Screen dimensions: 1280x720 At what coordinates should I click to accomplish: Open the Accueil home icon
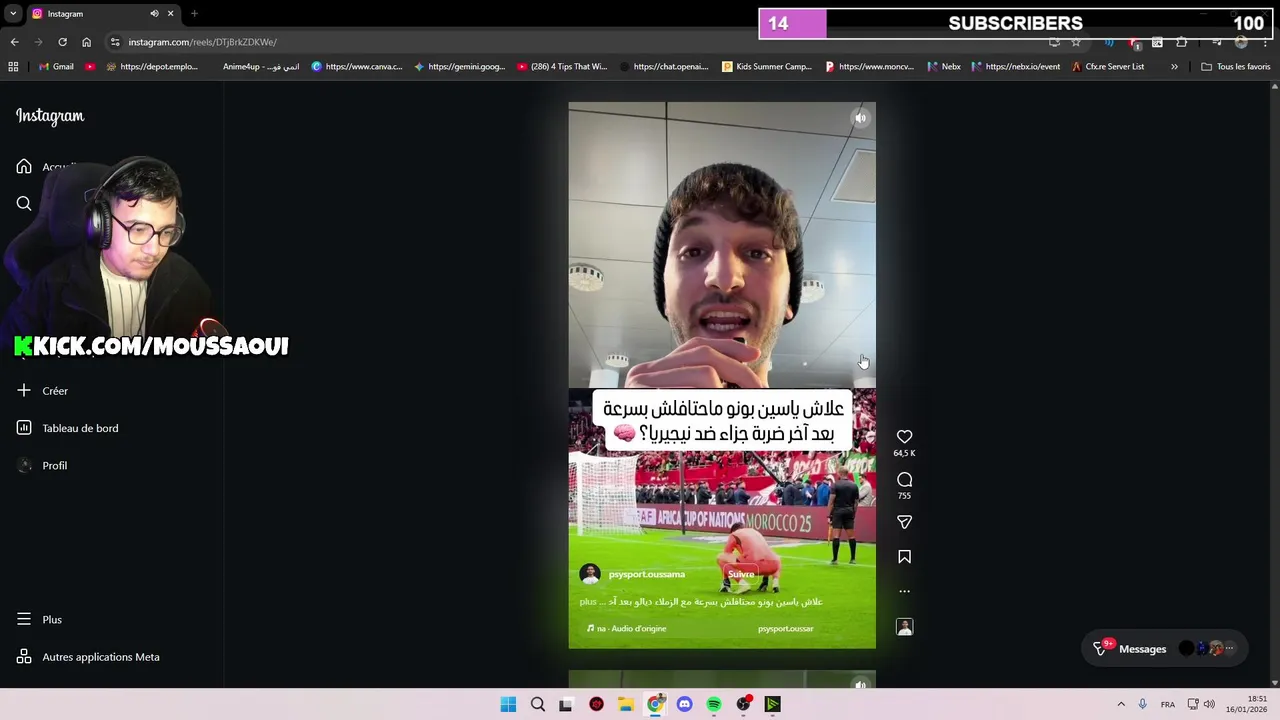[24, 166]
